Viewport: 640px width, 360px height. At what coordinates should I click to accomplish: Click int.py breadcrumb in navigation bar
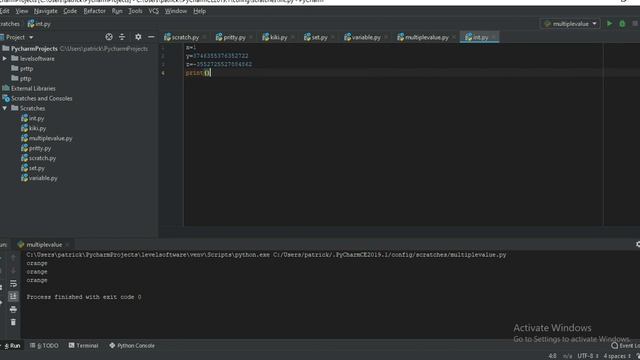pos(39,24)
